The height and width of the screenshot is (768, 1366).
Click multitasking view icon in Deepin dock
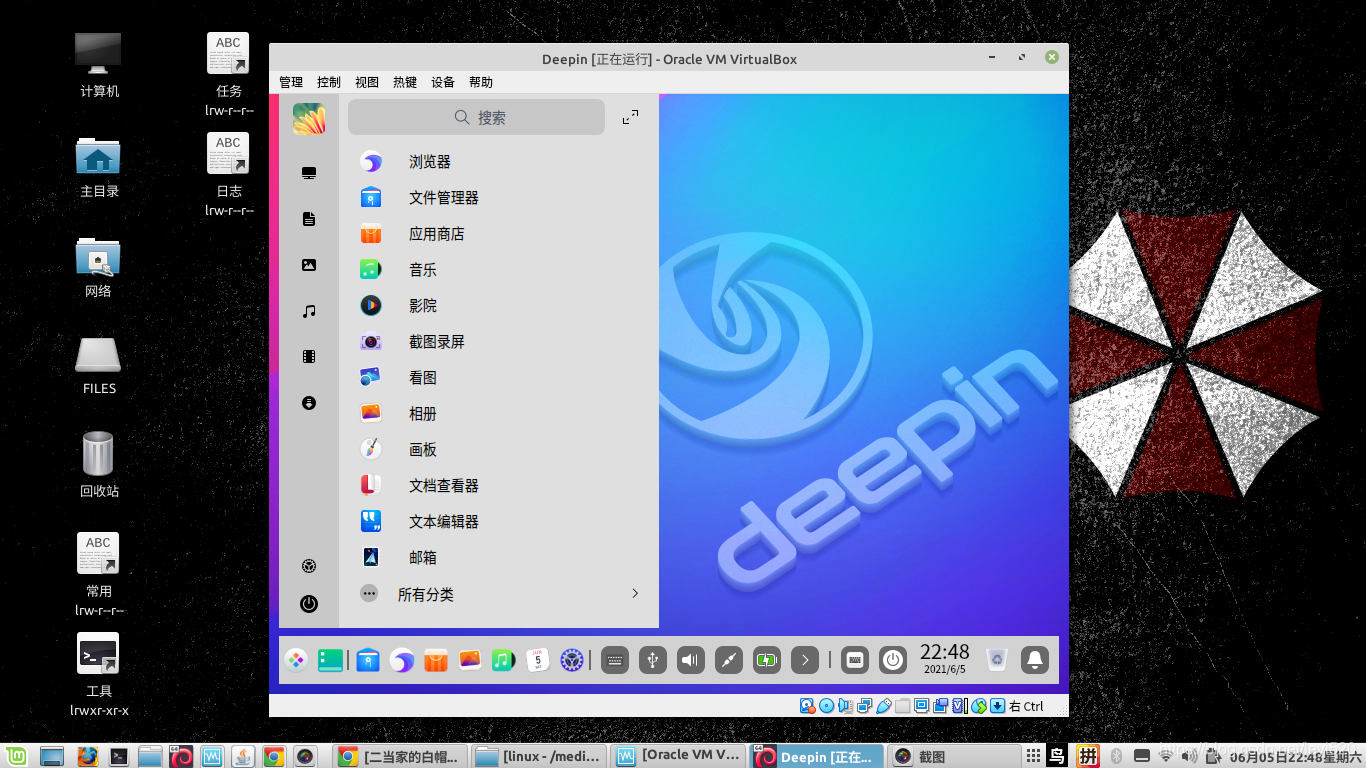pos(330,660)
